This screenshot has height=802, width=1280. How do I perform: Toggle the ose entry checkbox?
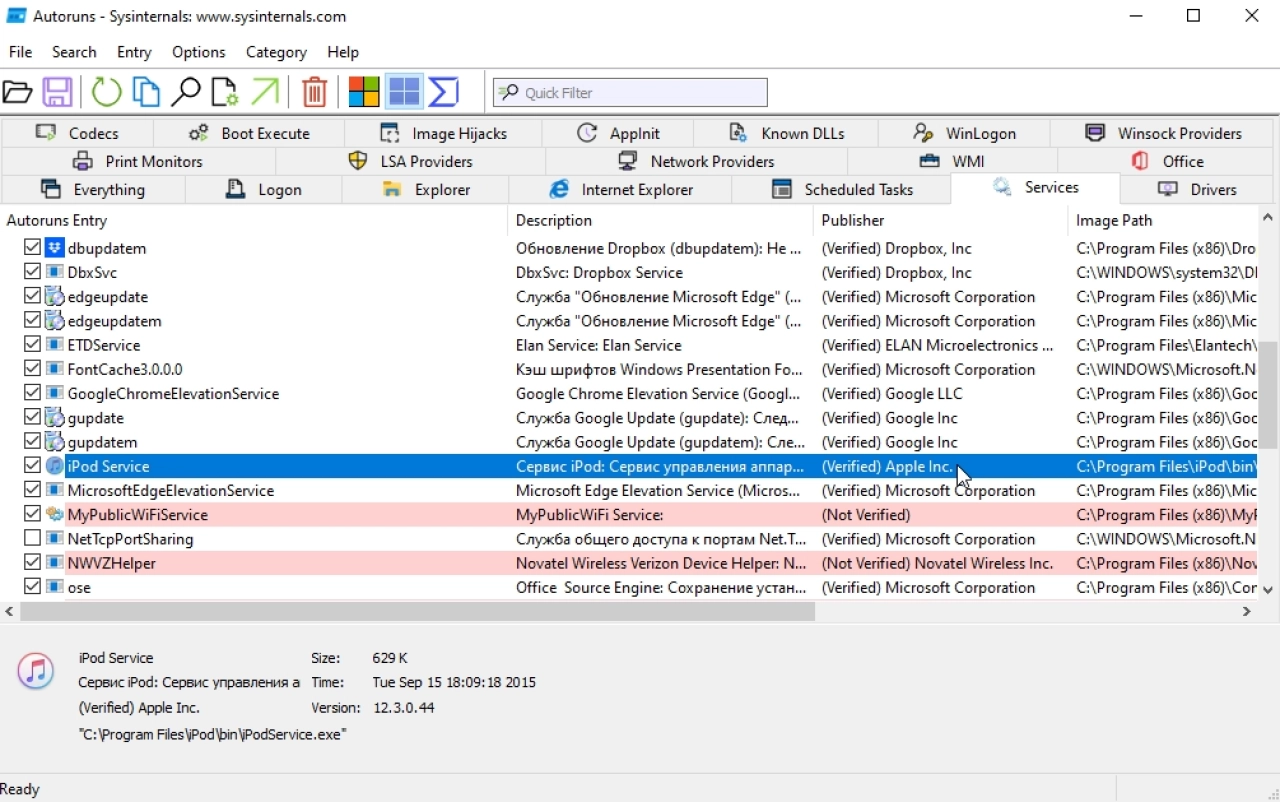32,587
